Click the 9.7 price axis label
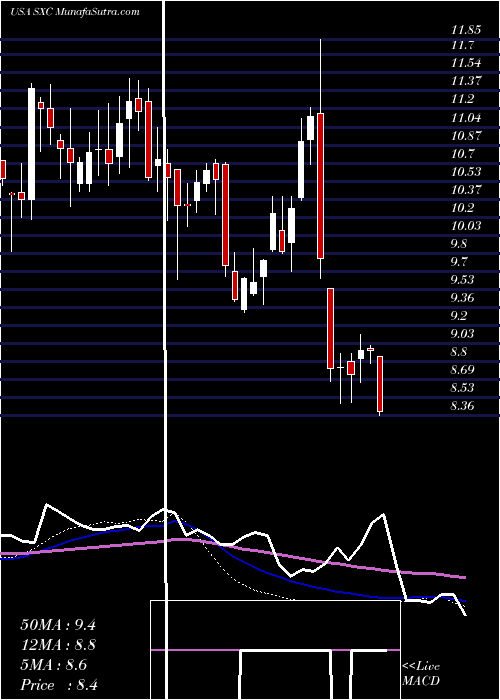Viewport: 500px width, 700px height. coord(459,262)
